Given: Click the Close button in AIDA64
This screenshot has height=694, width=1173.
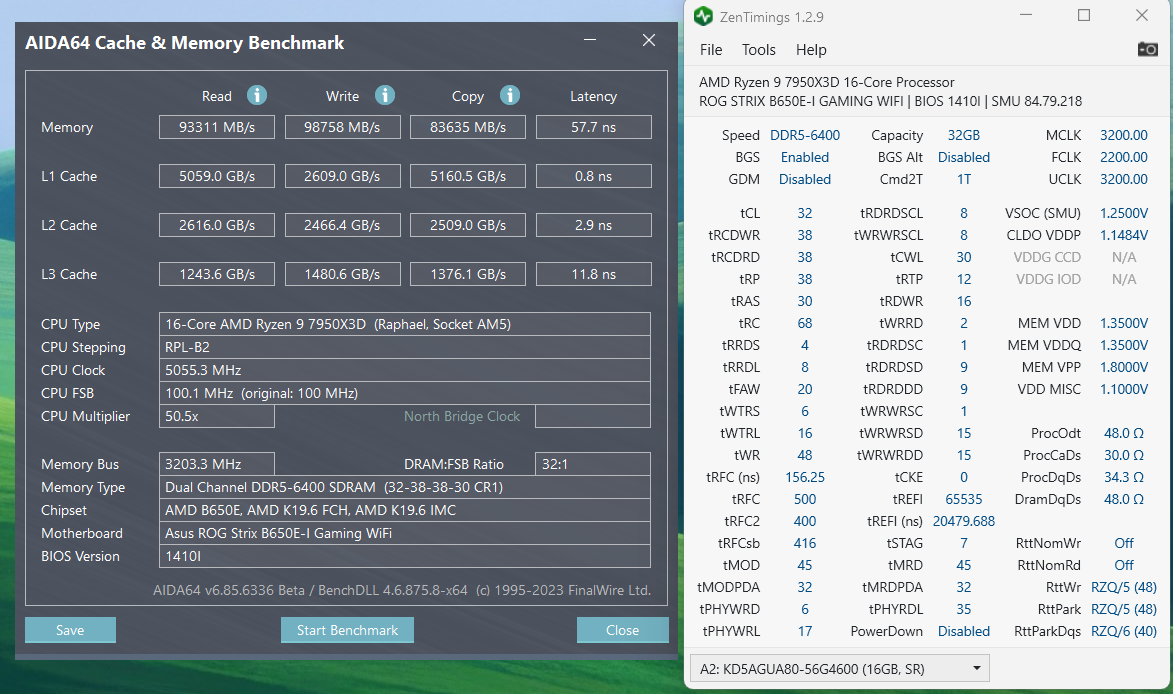Looking at the screenshot, I should click(x=622, y=630).
